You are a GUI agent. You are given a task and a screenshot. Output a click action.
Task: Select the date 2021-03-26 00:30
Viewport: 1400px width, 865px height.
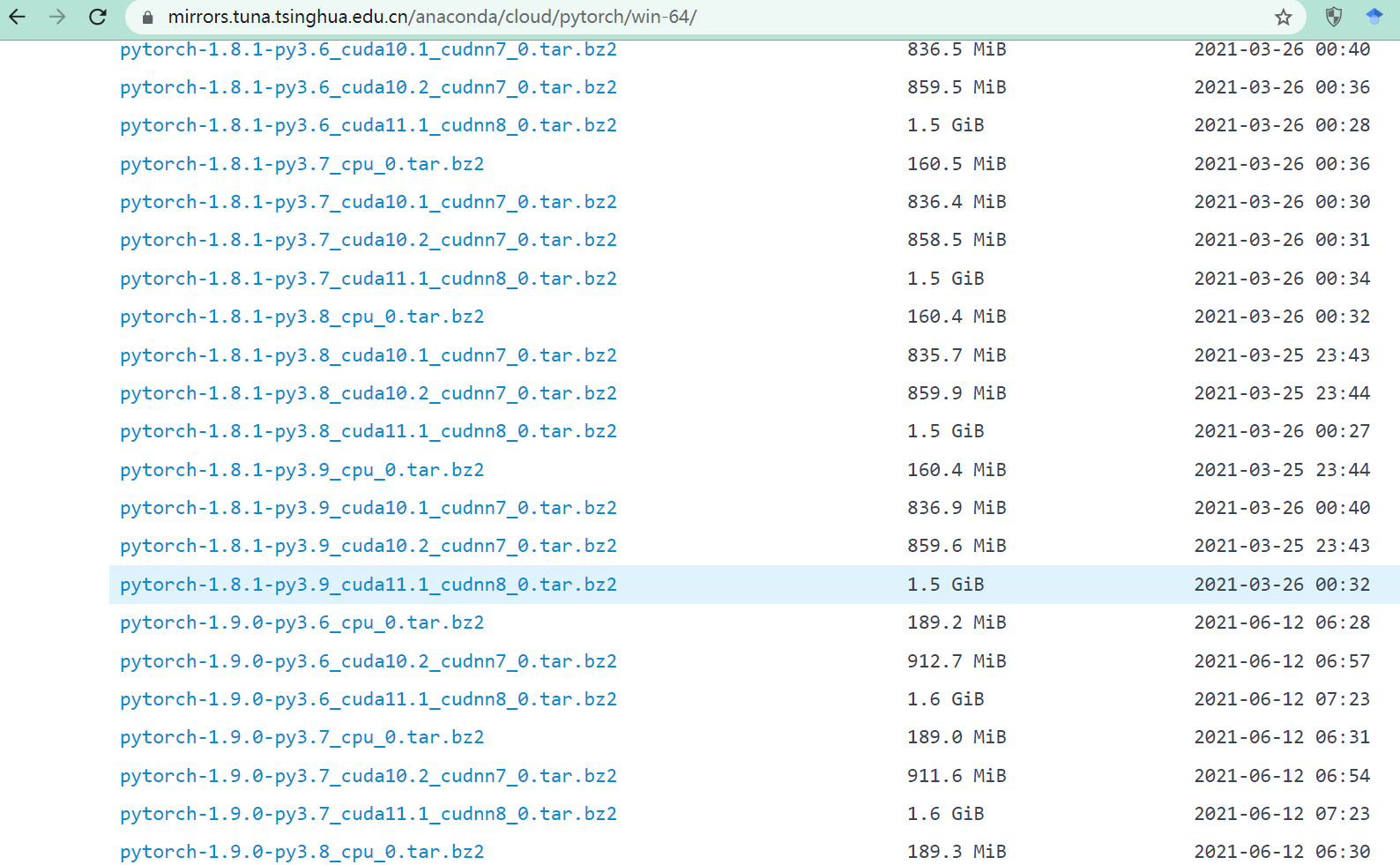point(1282,203)
